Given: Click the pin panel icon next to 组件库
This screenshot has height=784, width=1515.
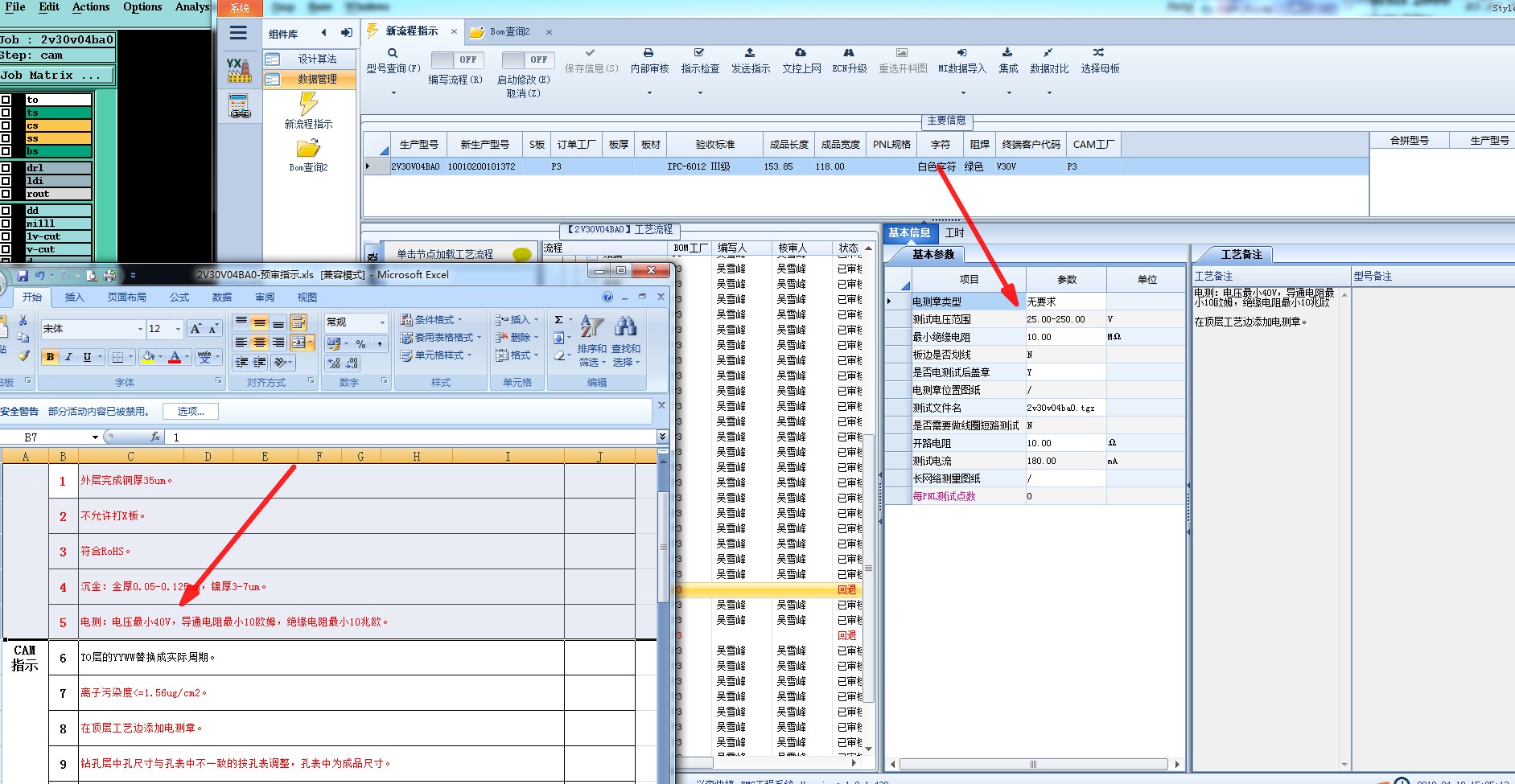Looking at the screenshot, I should tap(347, 33).
